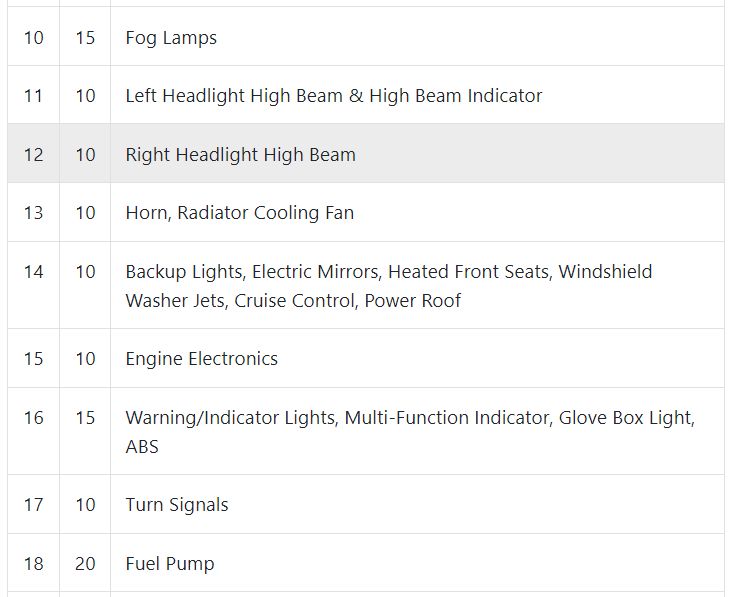Click the amperage 20 for fuse 18
Screen dimensions: 729x597
(85, 564)
